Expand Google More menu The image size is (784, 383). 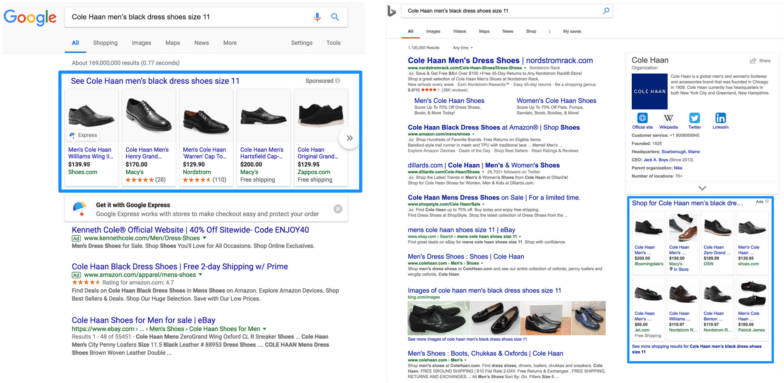pos(230,43)
